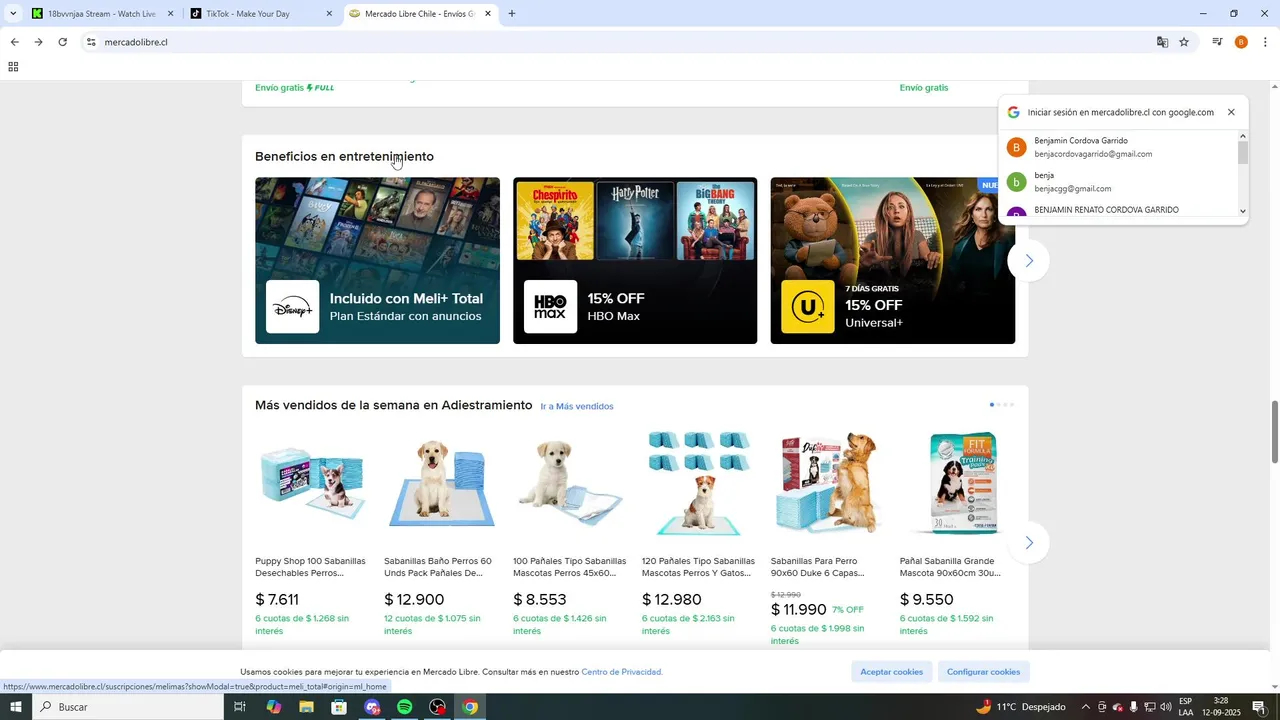Open the HBO Max 15% OFF card
Viewport: 1280px width, 720px height.
pos(635,261)
